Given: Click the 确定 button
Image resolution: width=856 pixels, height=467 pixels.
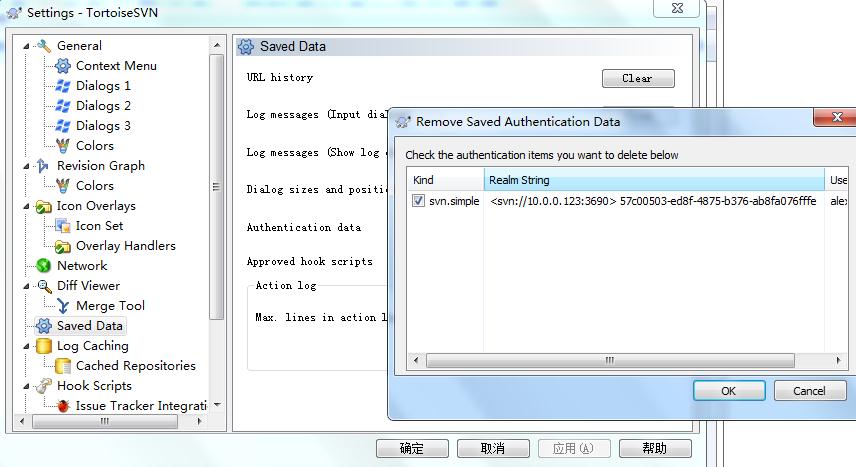Looking at the screenshot, I should (x=412, y=448).
